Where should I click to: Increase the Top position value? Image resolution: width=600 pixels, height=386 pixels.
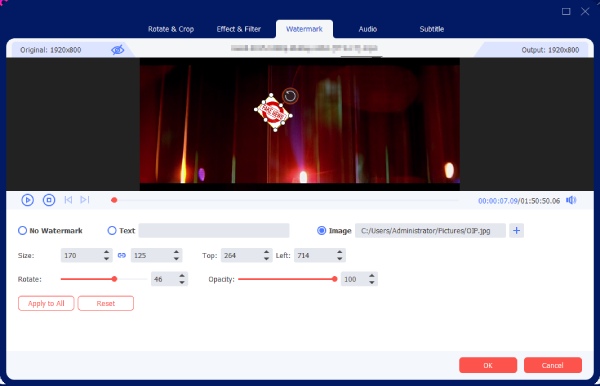click(266, 252)
